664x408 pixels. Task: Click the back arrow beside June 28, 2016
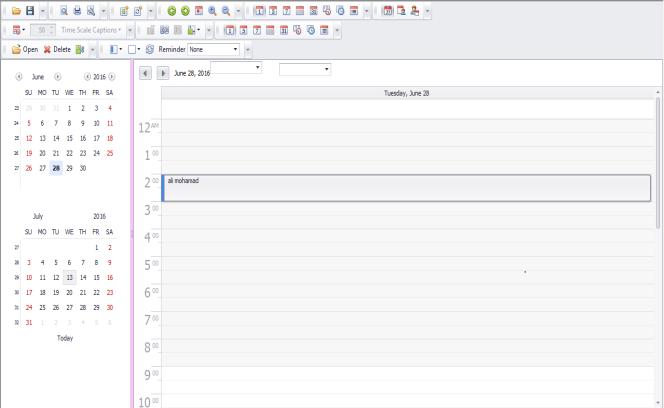click(145, 73)
